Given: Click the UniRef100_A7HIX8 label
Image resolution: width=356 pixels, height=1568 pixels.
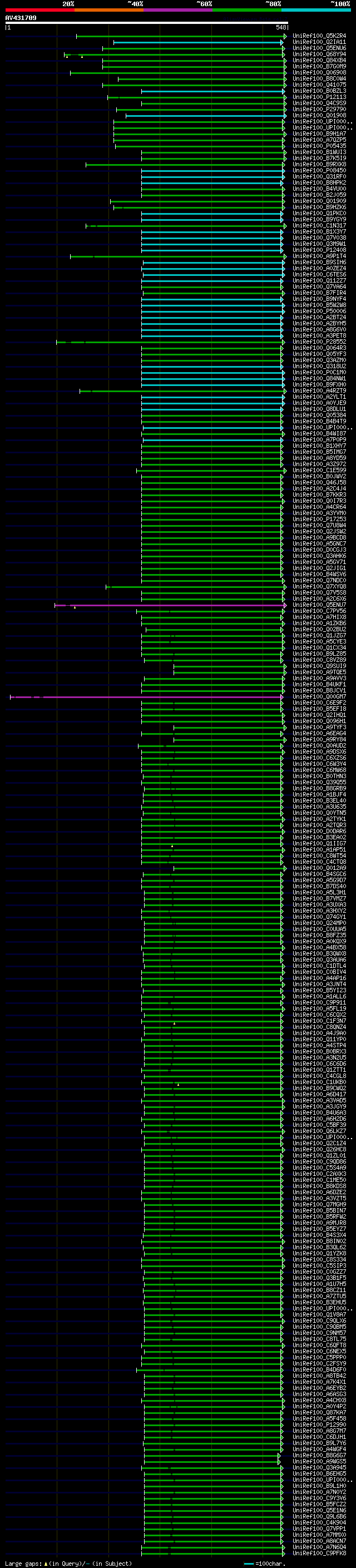Looking at the screenshot, I should pyautogui.click(x=319, y=617).
